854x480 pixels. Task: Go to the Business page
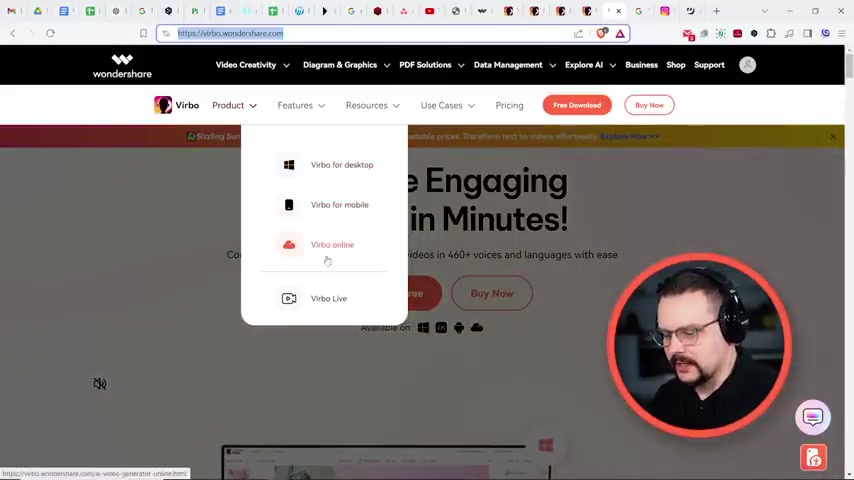pyautogui.click(x=641, y=65)
